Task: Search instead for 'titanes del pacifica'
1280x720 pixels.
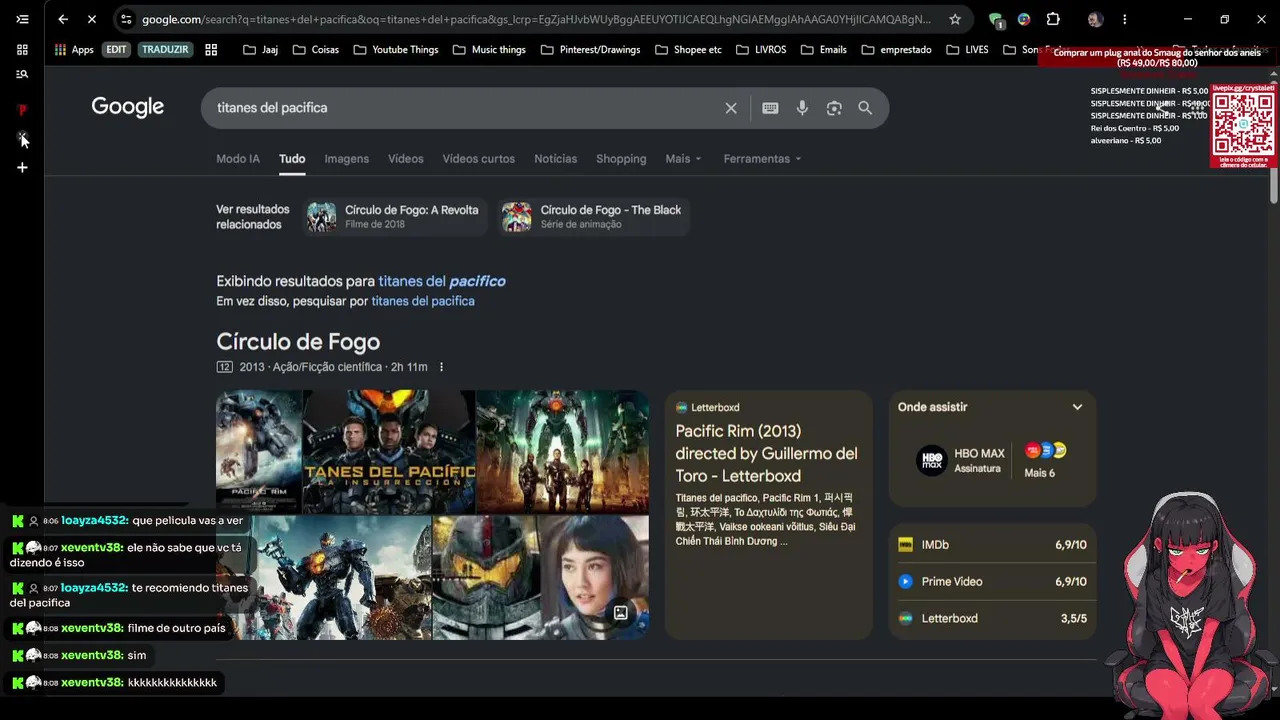Action: (423, 301)
